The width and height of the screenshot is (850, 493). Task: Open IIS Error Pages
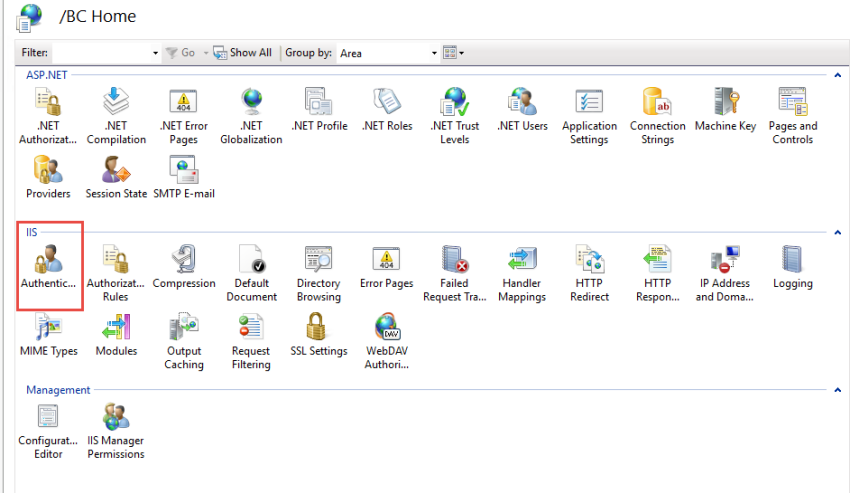(x=387, y=267)
